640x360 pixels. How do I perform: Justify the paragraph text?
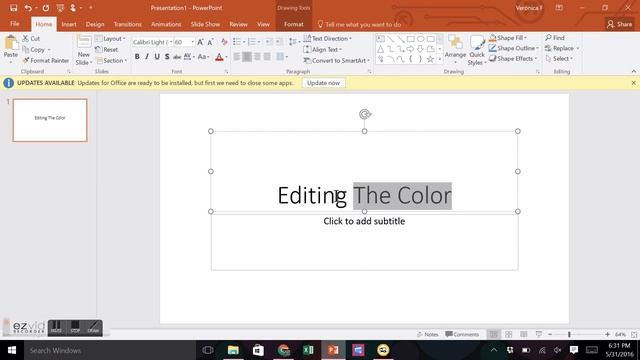pyautogui.click(x=267, y=57)
